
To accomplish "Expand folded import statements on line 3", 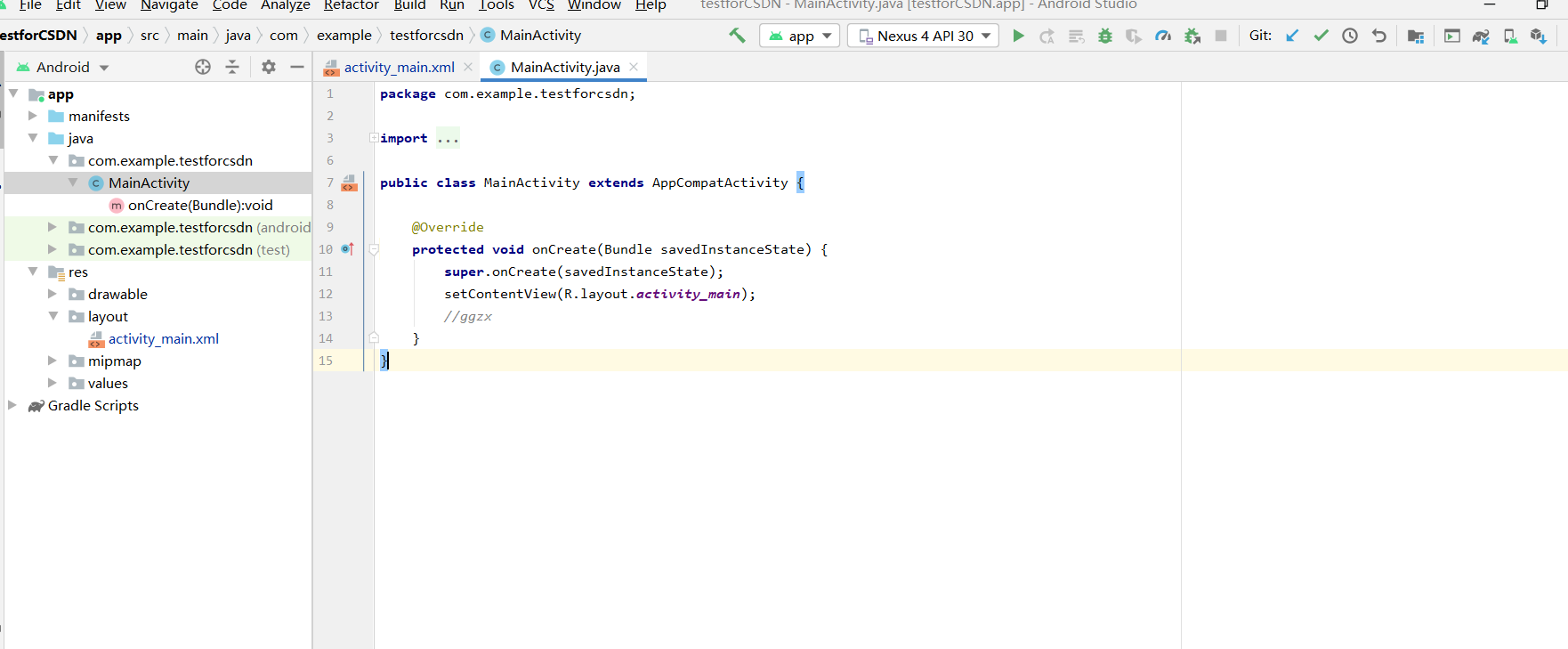I will point(374,138).
